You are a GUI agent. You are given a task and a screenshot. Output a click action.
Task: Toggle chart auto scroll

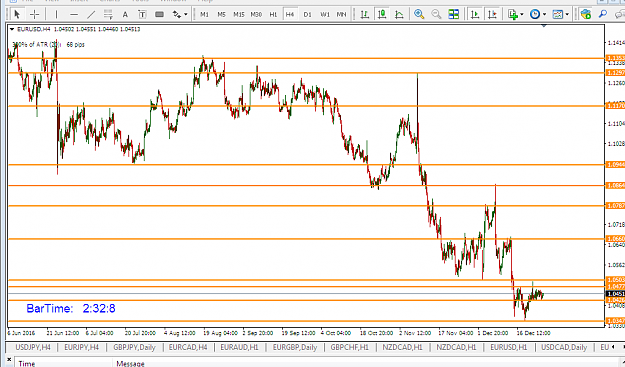[x=475, y=14]
